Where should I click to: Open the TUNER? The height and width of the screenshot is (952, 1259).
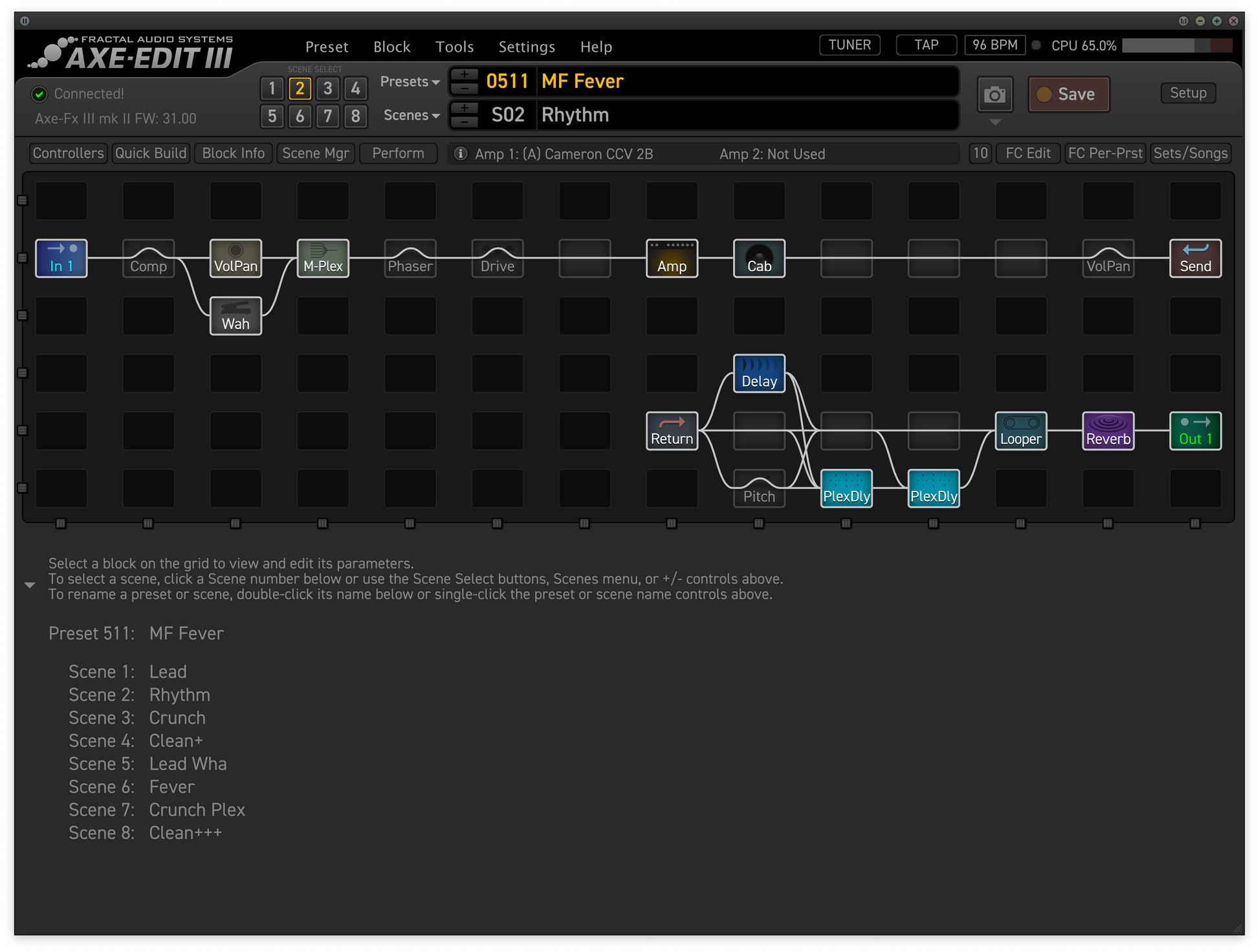(849, 45)
